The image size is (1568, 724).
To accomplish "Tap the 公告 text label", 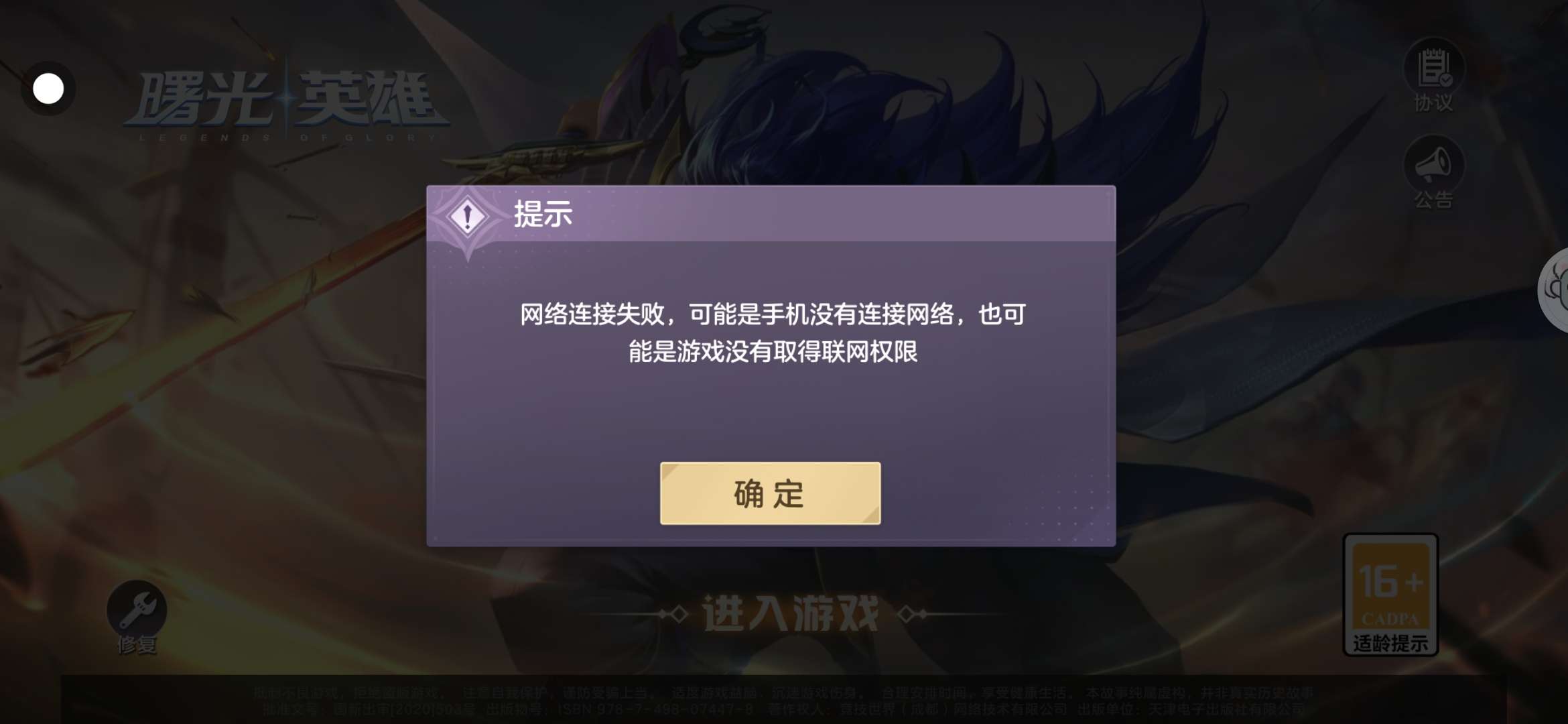I will 1433,200.
